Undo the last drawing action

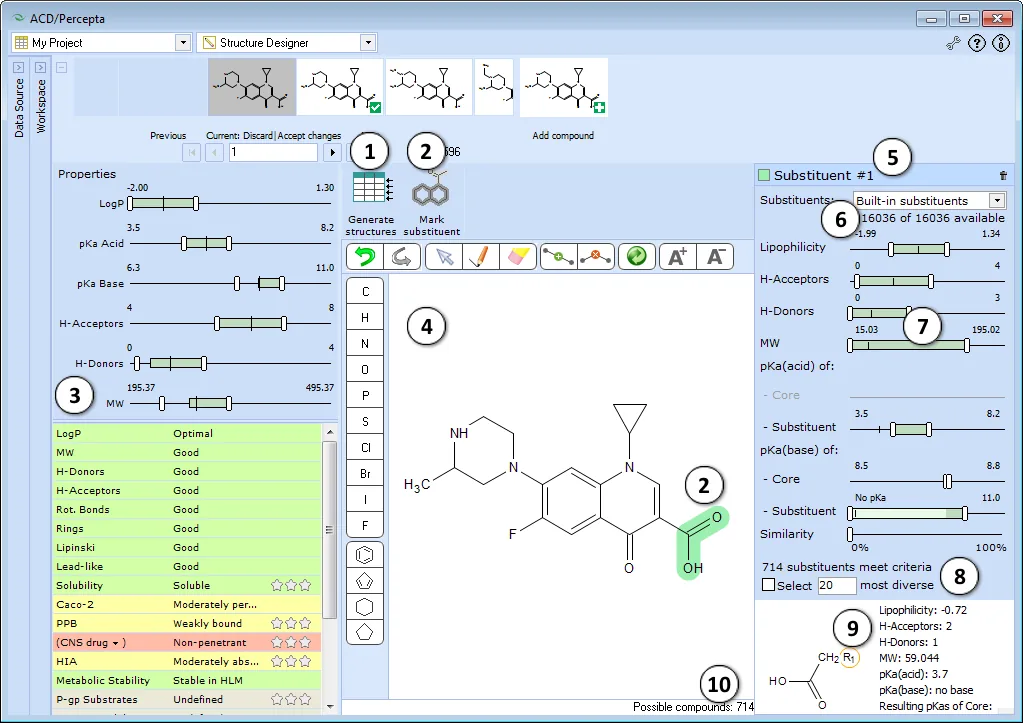pos(365,256)
